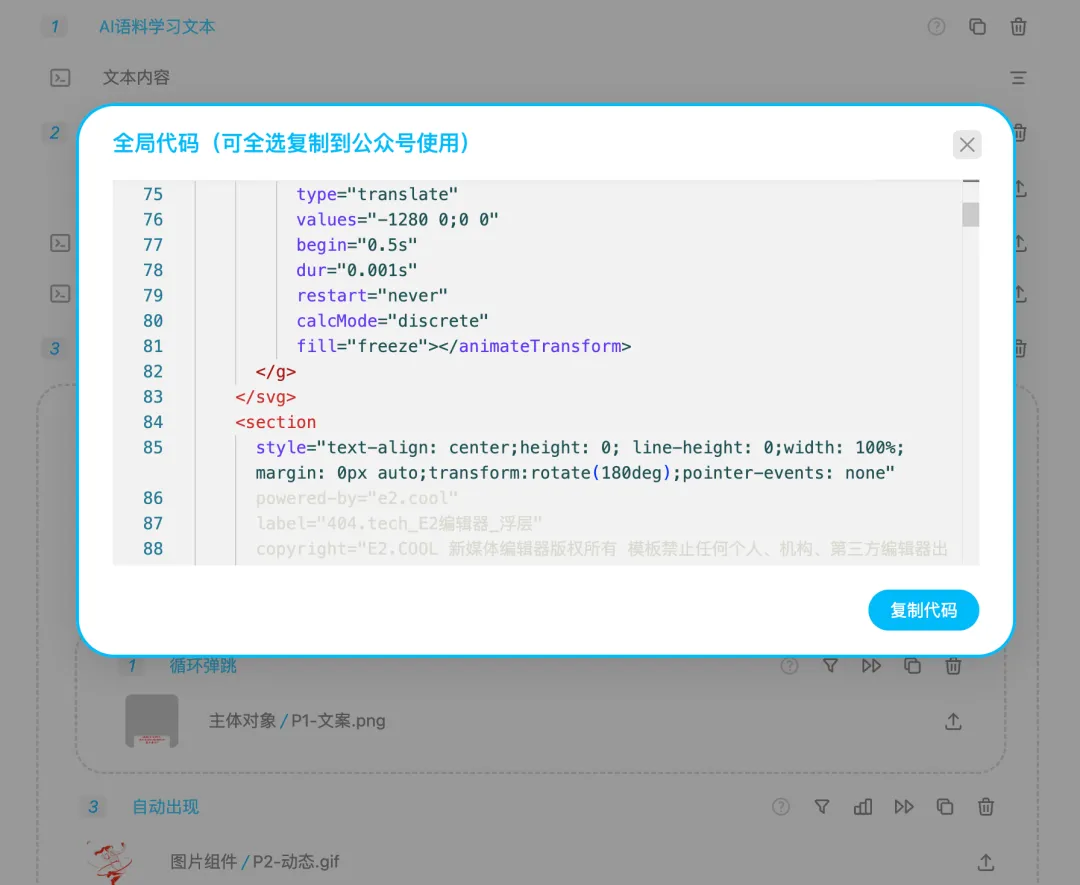1080x885 pixels.
Task: Select the 循环弹跳 title
Action: (x=202, y=666)
